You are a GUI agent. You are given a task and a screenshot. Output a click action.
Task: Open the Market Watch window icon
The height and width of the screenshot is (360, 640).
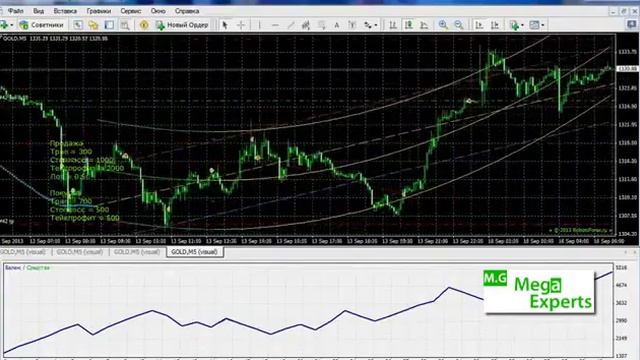[78, 25]
